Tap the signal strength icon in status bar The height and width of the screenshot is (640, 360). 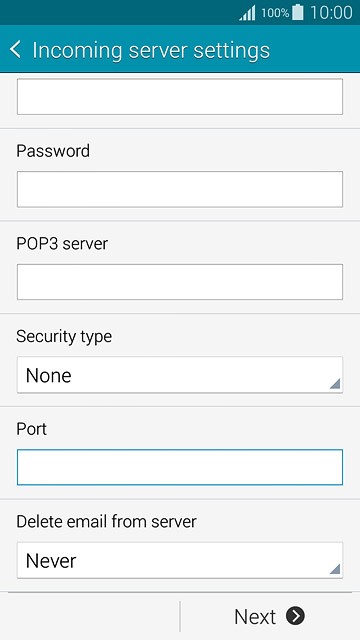pos(247,13)
